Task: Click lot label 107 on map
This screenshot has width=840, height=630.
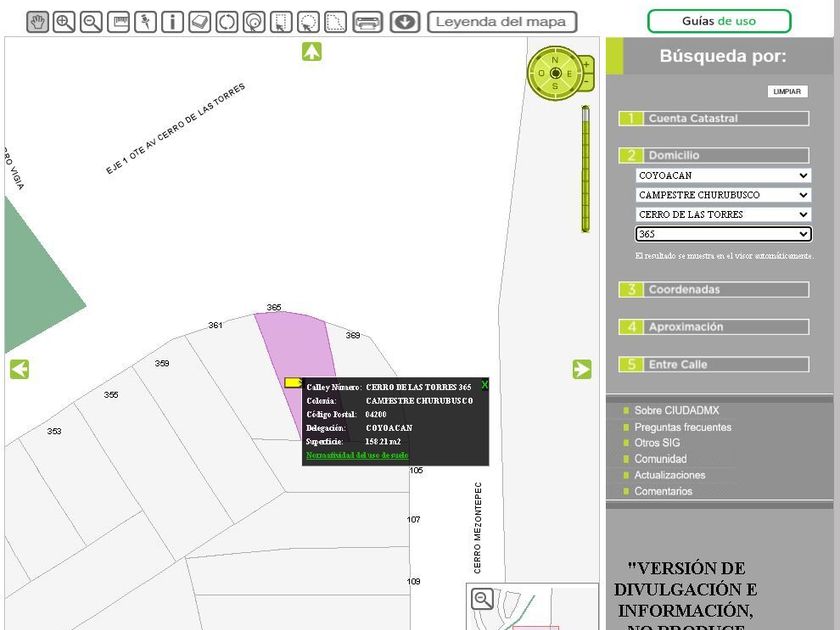Action: coord(414,519)
